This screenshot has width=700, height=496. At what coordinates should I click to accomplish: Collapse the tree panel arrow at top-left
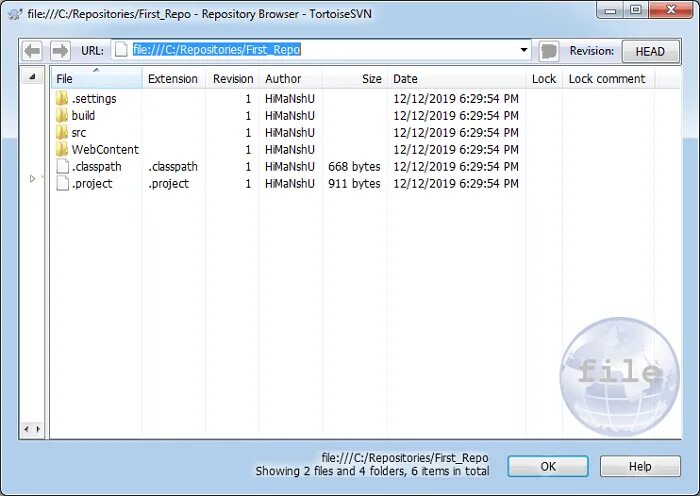[x=32, y=76]
